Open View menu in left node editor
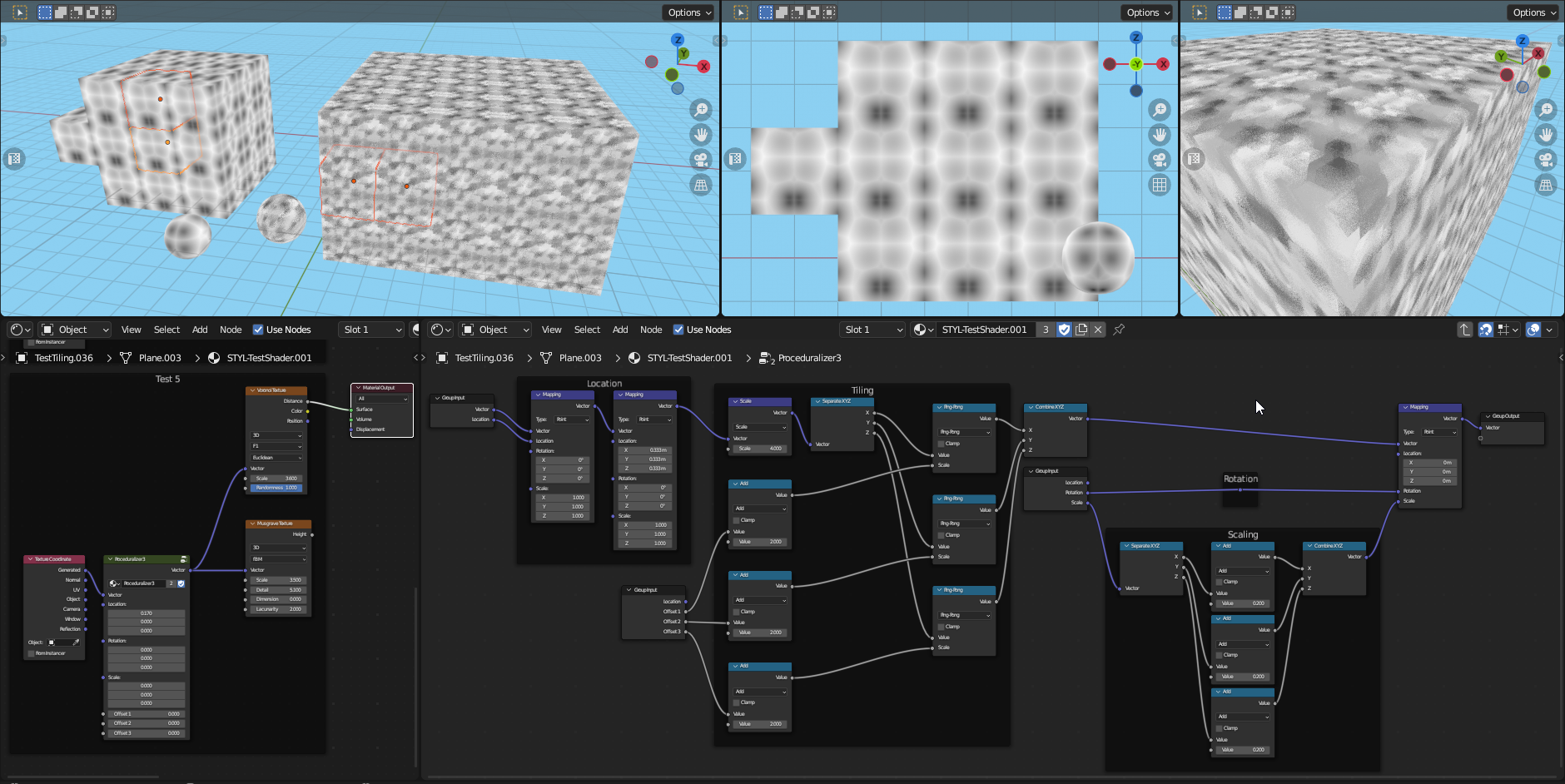The height and width of the screenshot is (784, 1565). click(x=132, y=330)
